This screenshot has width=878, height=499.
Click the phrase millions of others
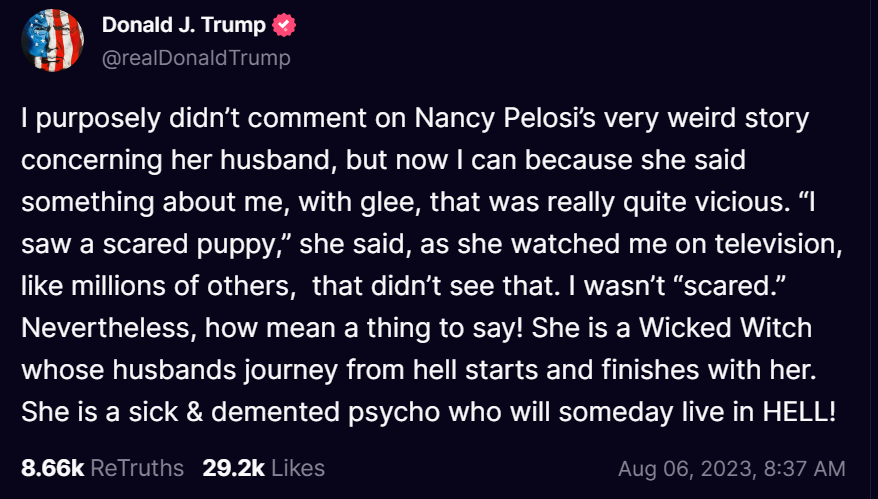coord(180,286)
